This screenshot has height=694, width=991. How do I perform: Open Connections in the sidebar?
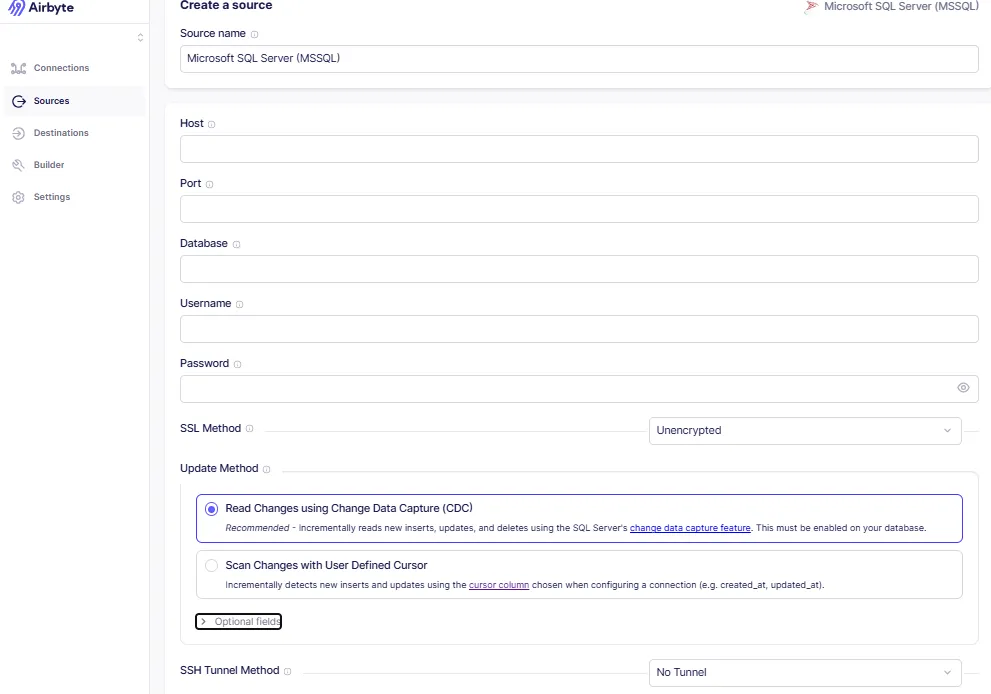61,68
